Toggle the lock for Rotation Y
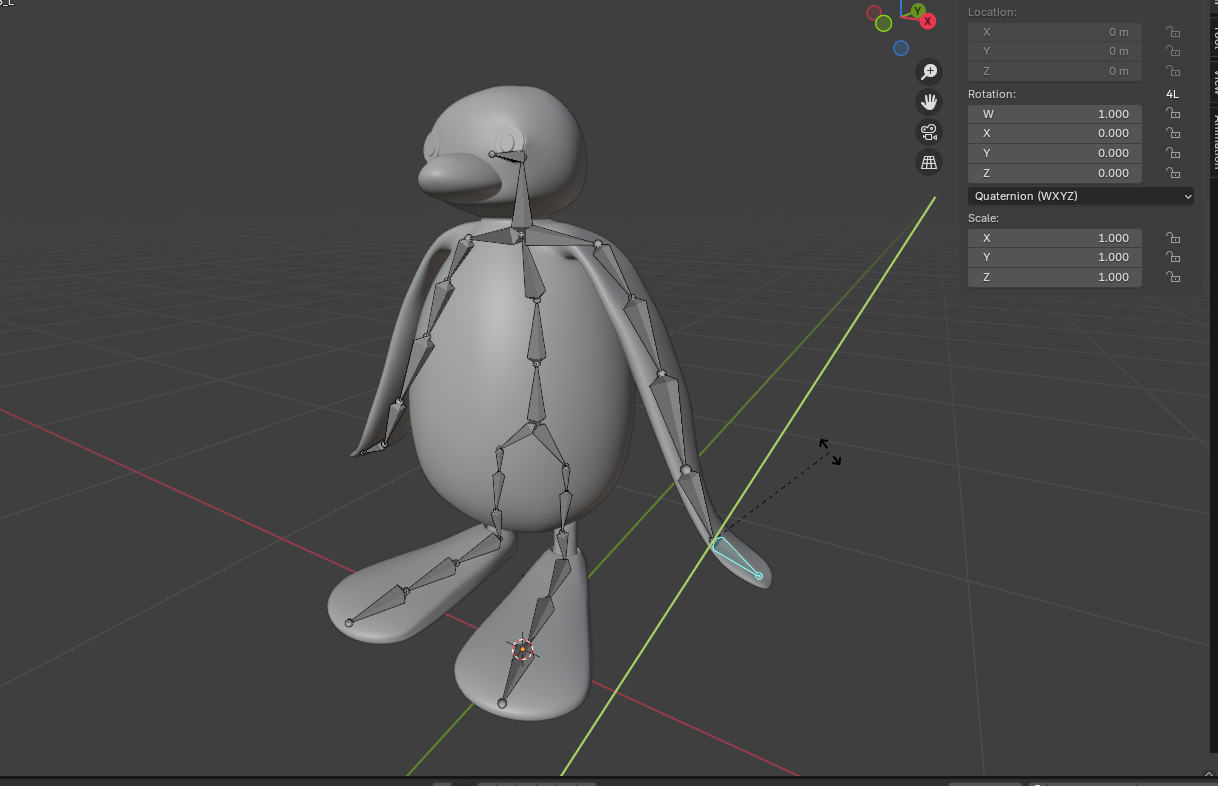1218x786 pixels. [1173, 153]
